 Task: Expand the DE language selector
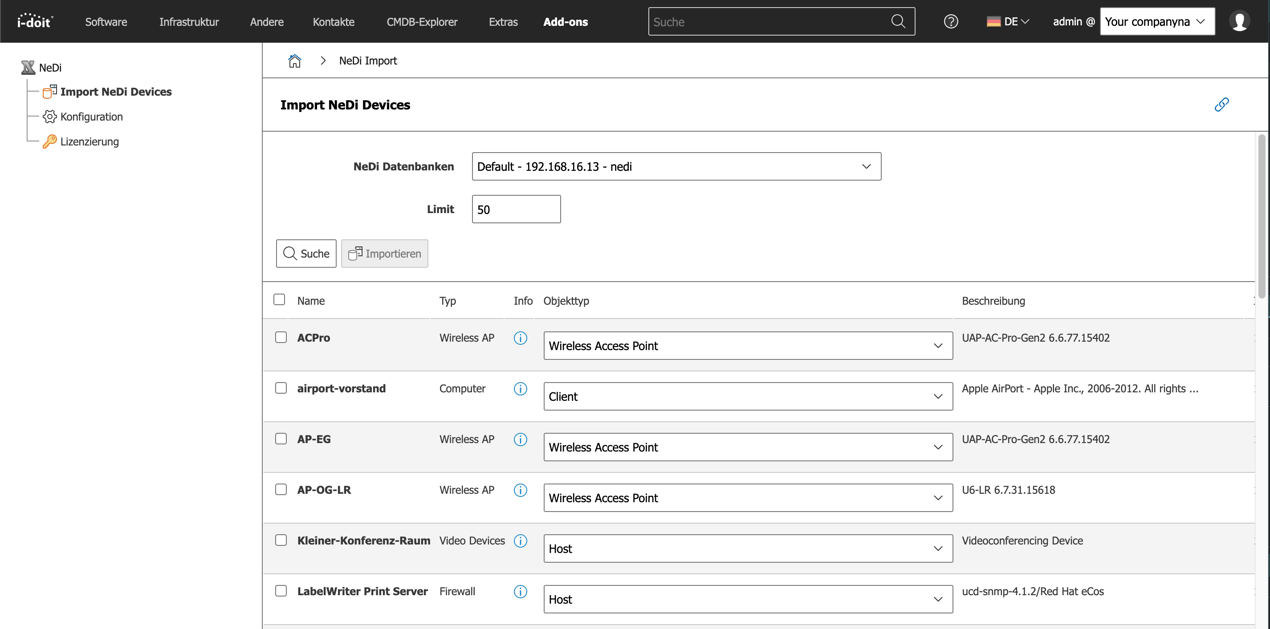point(1007,21)
